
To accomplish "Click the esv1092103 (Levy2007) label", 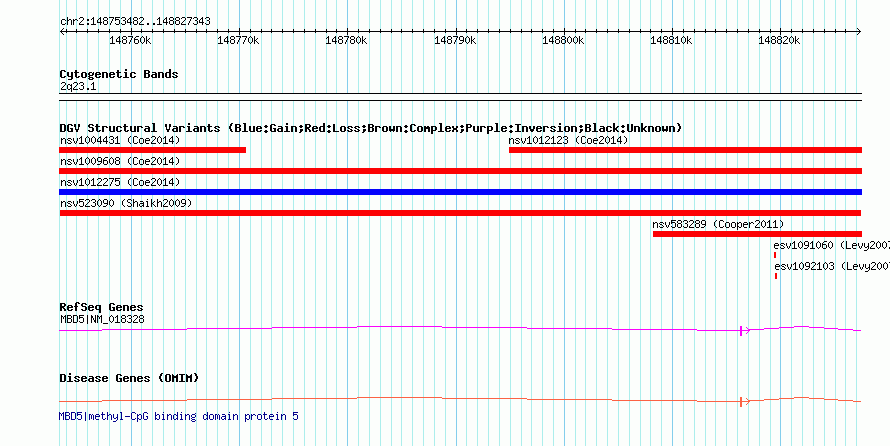I will tap(832, 266).
